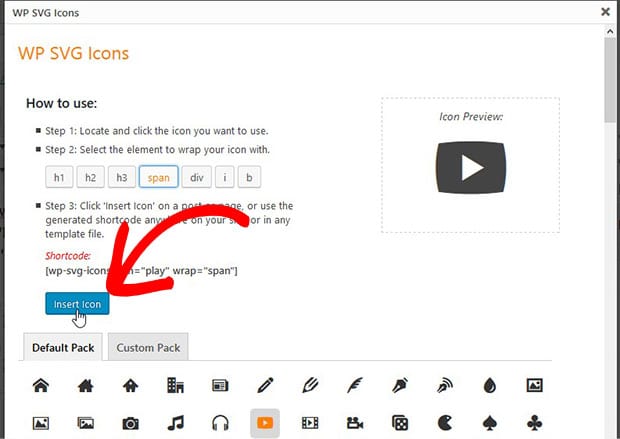This screenshot has height=439, width=620.
Task: Click the large play icon in Icon Preview
Action: [471, 167]
